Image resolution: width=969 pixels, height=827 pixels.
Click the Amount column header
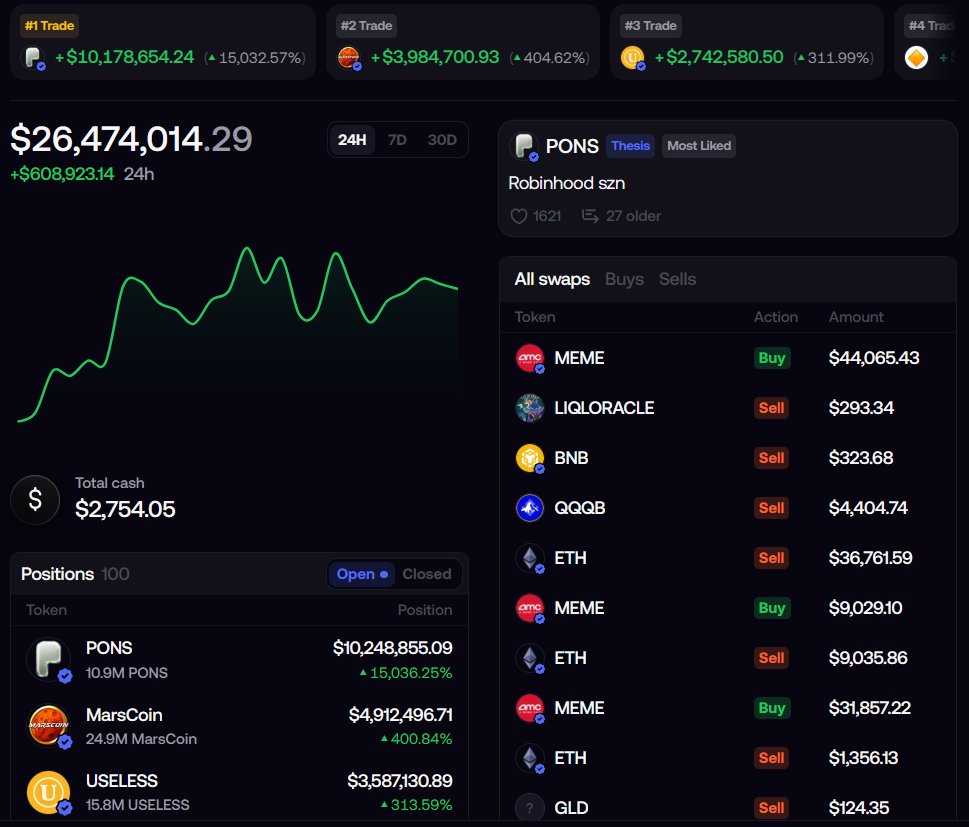pyautogui.click(x=856, y=317)
